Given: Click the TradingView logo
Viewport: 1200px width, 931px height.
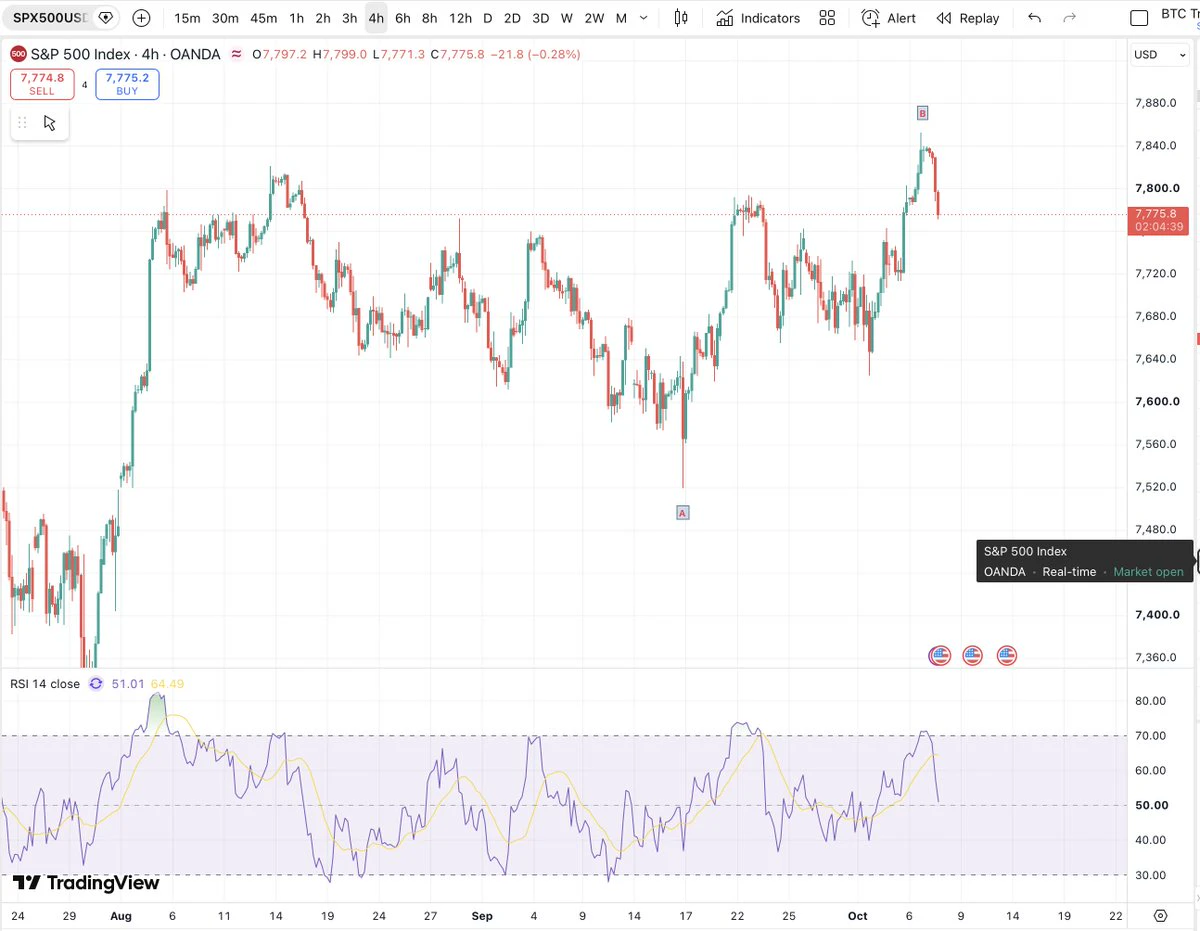Looking at the screenshot, I should [x=86, y=883].
